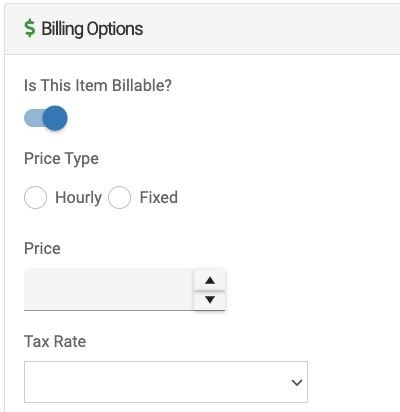Focus the Price input field

[109, 289]
